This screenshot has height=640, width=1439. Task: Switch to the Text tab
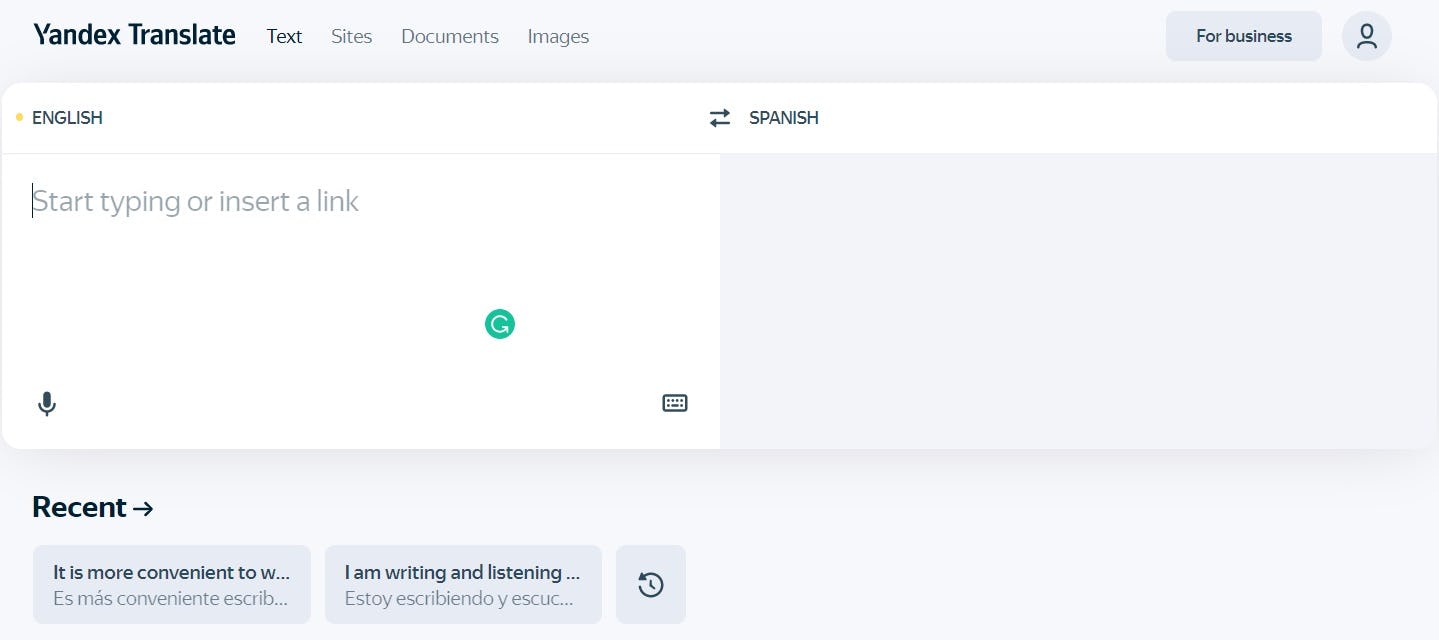(284, 37)
